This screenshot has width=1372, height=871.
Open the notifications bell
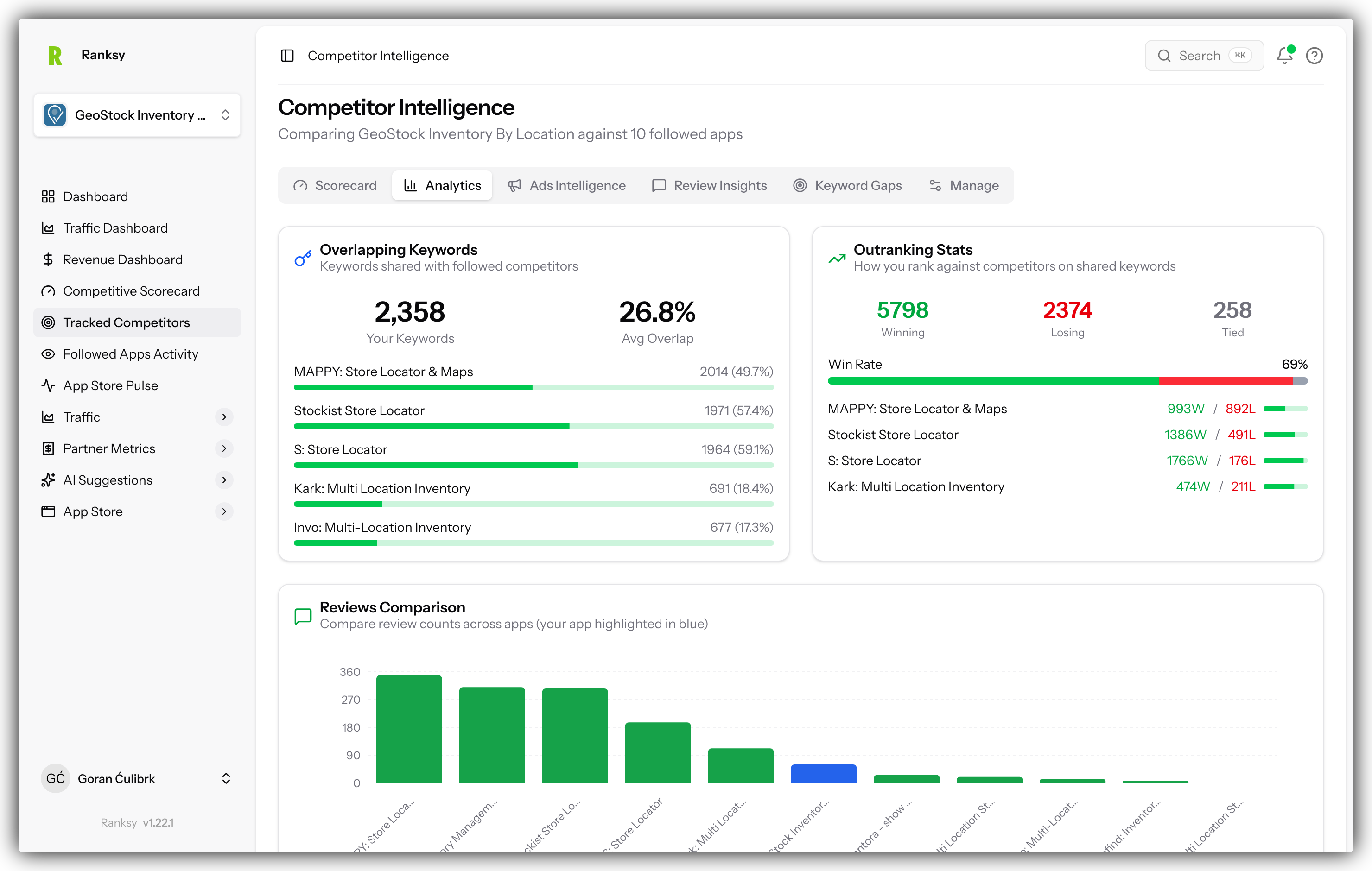[1285, 55]
